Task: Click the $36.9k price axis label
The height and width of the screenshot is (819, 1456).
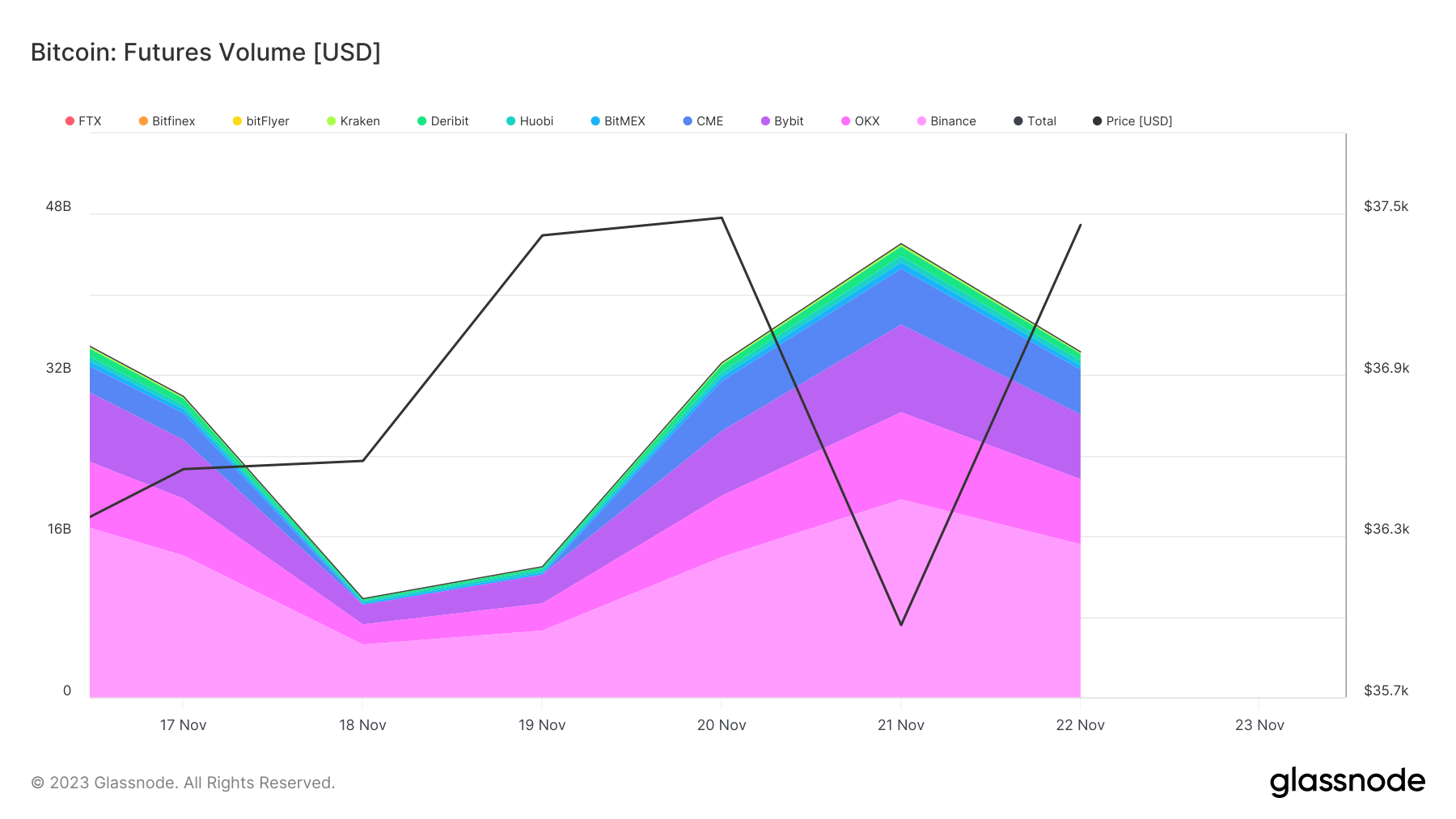Action: pyautogui.click(x=1386, y=369)
